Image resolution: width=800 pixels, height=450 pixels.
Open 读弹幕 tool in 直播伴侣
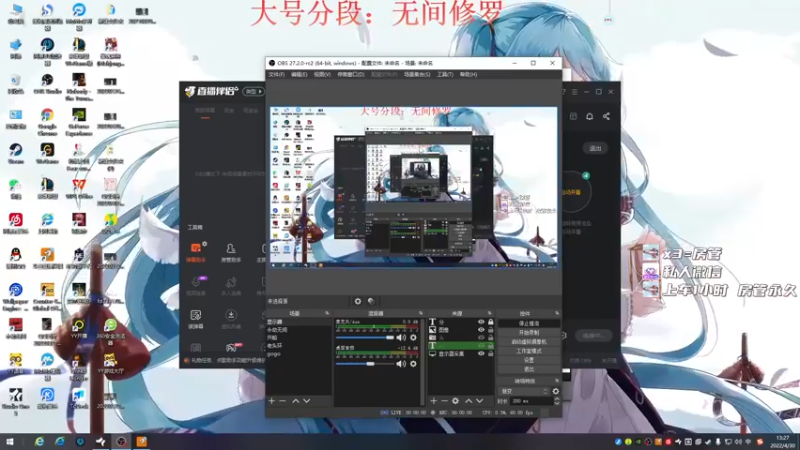click(x=195, y=319)
